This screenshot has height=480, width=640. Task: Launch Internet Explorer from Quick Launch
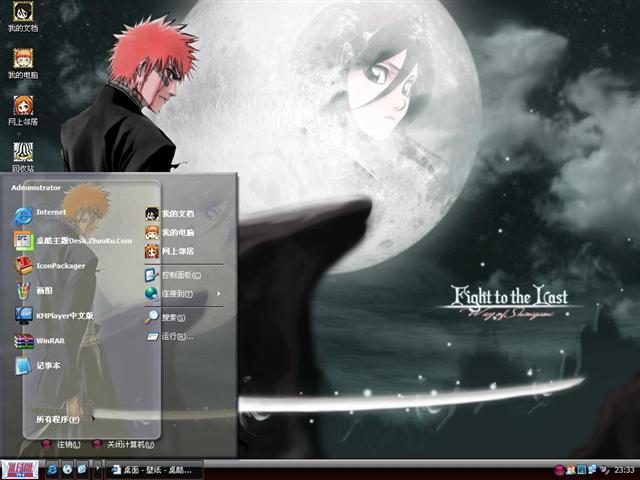pyautogui.click(x=52, y=470)
